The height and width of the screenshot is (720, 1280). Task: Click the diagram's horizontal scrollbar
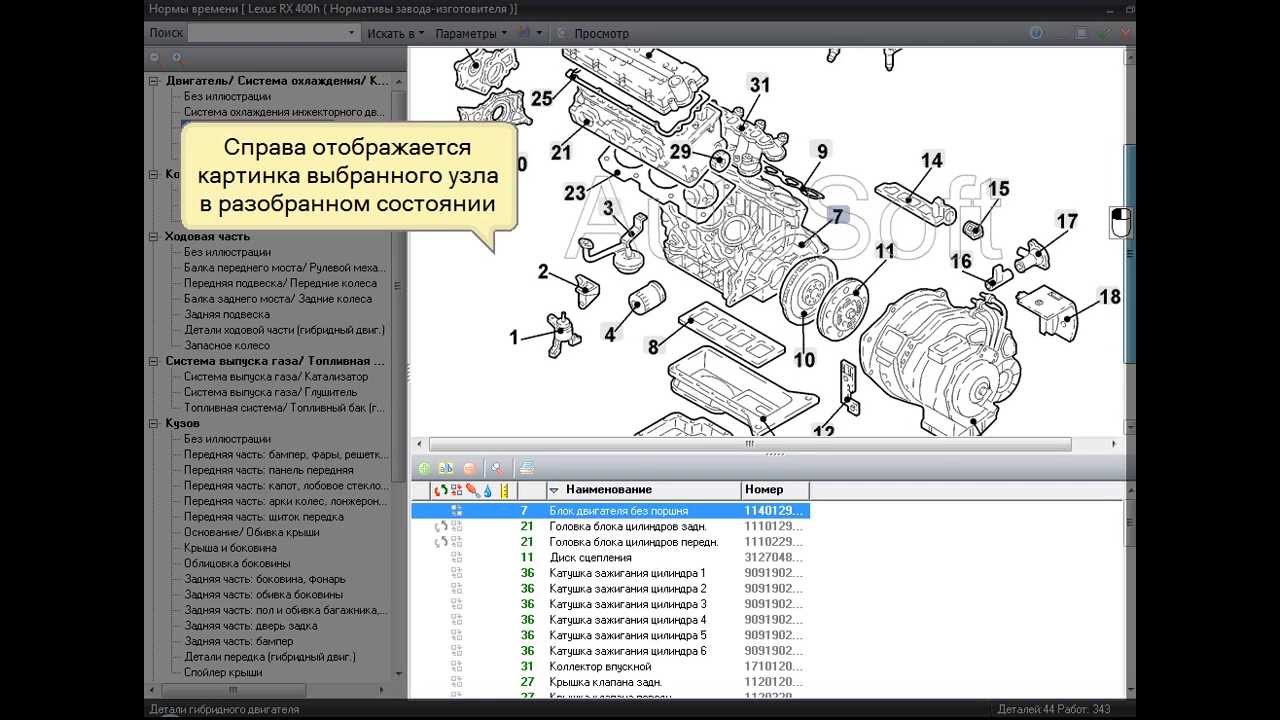[750, 444]
